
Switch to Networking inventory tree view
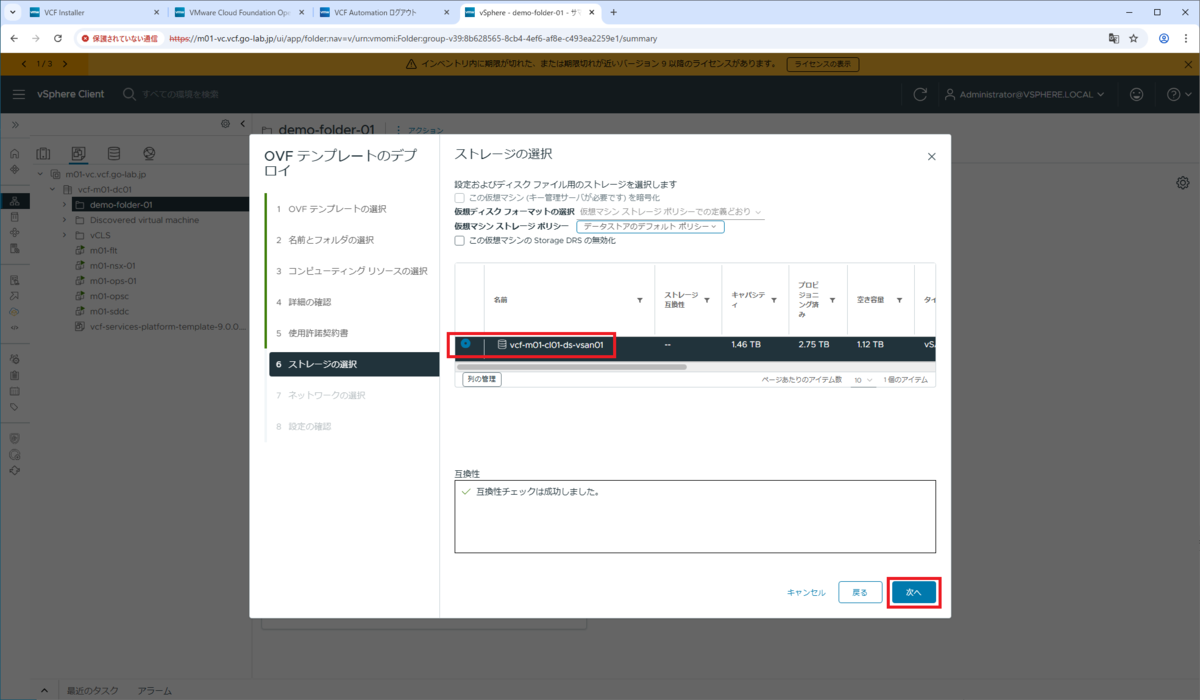point(148,153)
